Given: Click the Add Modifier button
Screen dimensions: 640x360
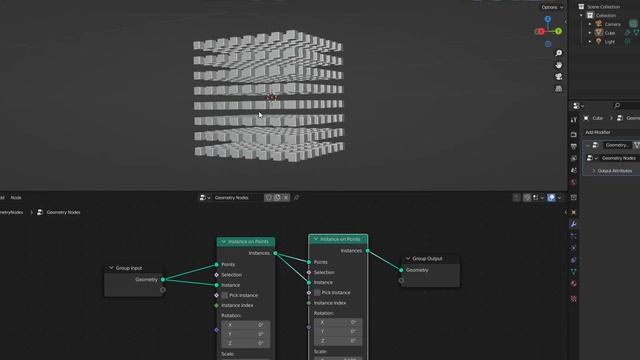Looking at the screenshot, I should coord(598,132).
